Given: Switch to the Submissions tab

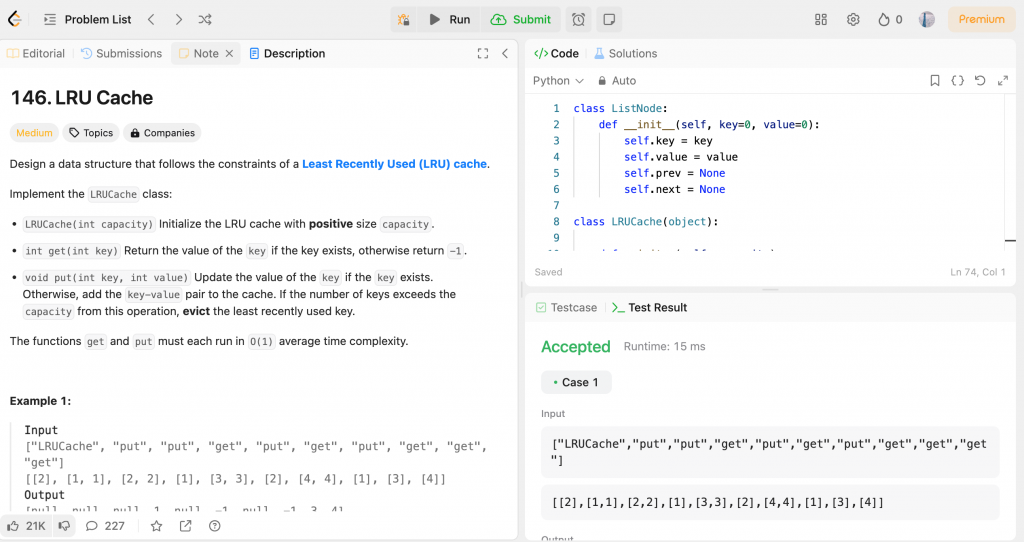Looking at the screenshot, I should 121,54.
